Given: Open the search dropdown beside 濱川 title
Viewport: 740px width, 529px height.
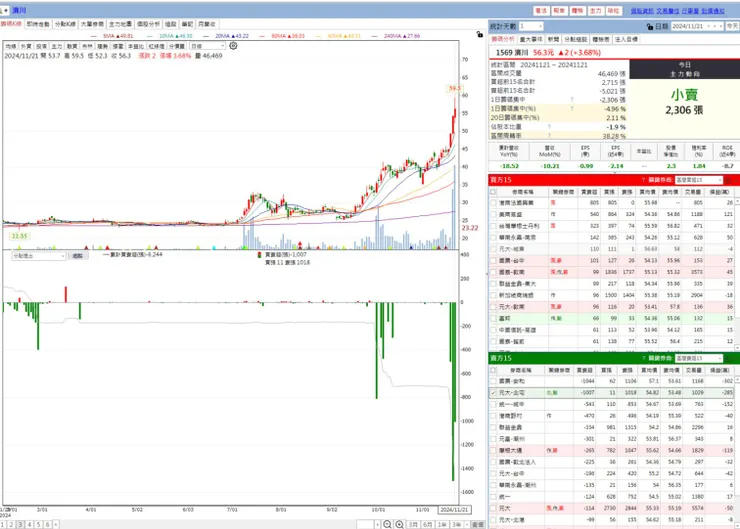Looking at the screenshot, I should click(5, 10).
